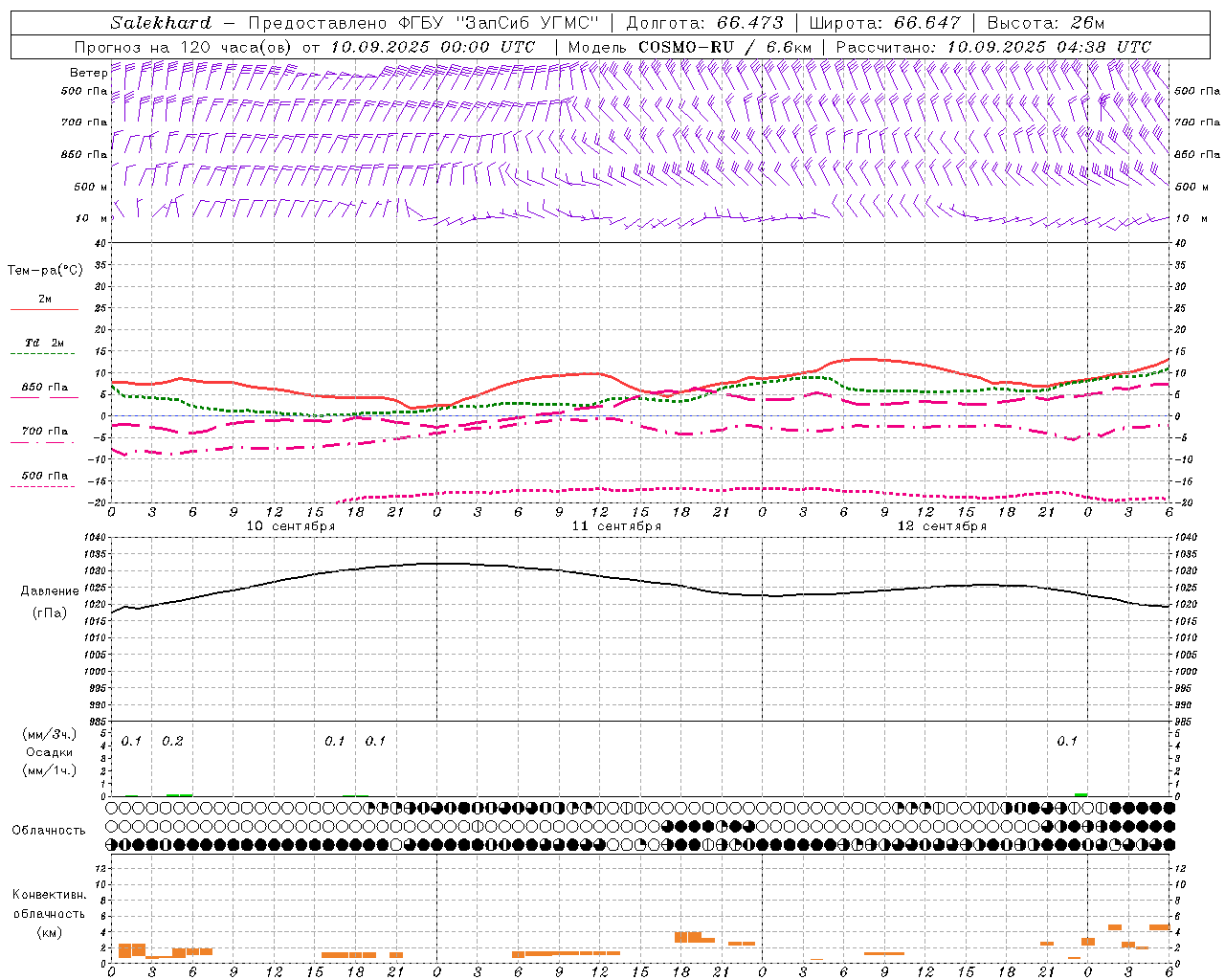Click the left-side "500 м" wind level label
The image size is (1225, 980).
[x=89, y=187]
